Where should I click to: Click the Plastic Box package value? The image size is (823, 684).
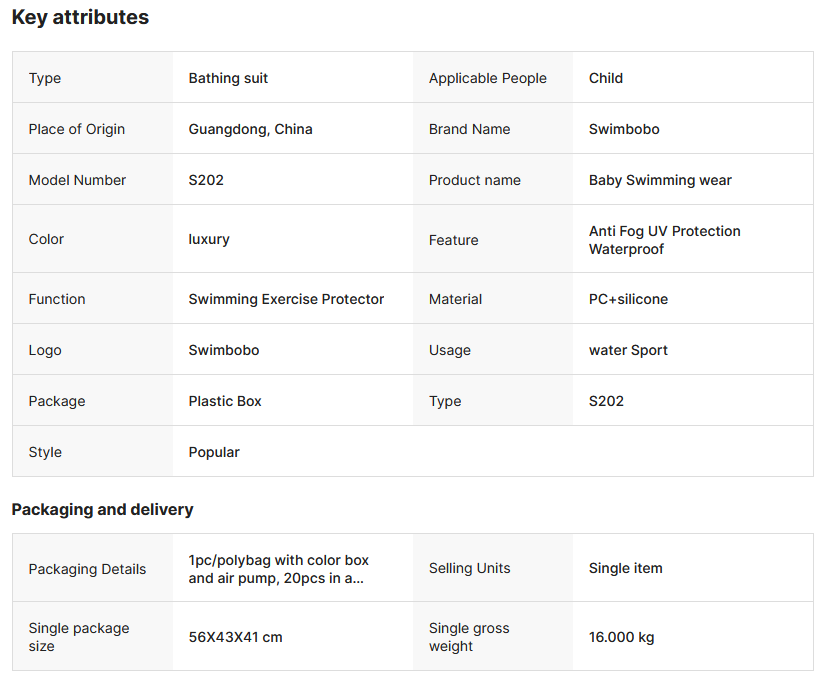pos(225,401)
